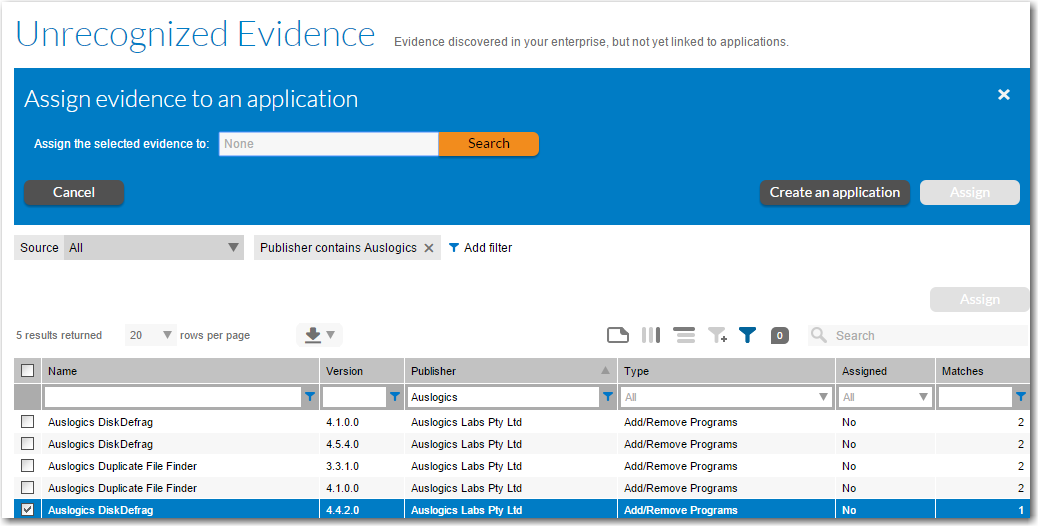Sort by the Version column header
The height and width of the screenshot is (526, 1038).
[362, 371]
